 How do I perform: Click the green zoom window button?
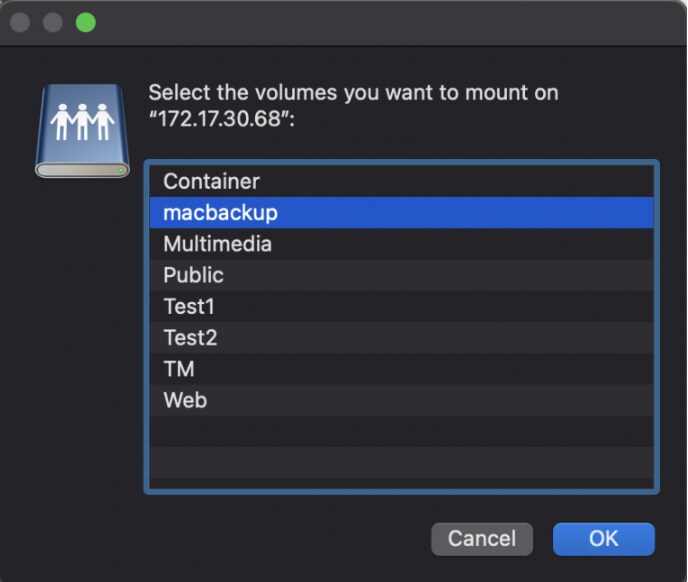click(x=86, y=22)
